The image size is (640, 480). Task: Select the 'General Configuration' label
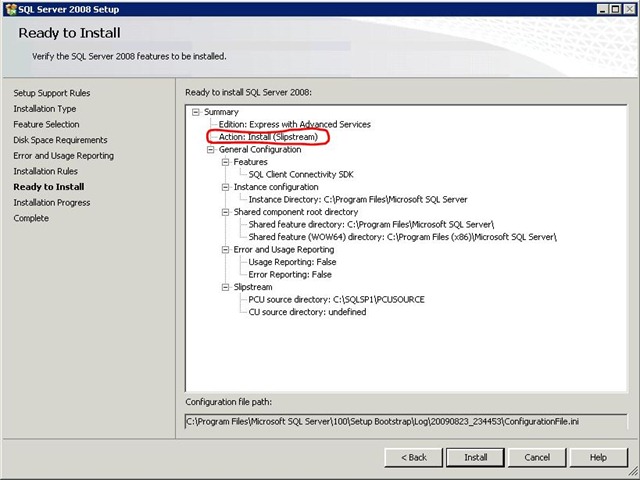260,149
